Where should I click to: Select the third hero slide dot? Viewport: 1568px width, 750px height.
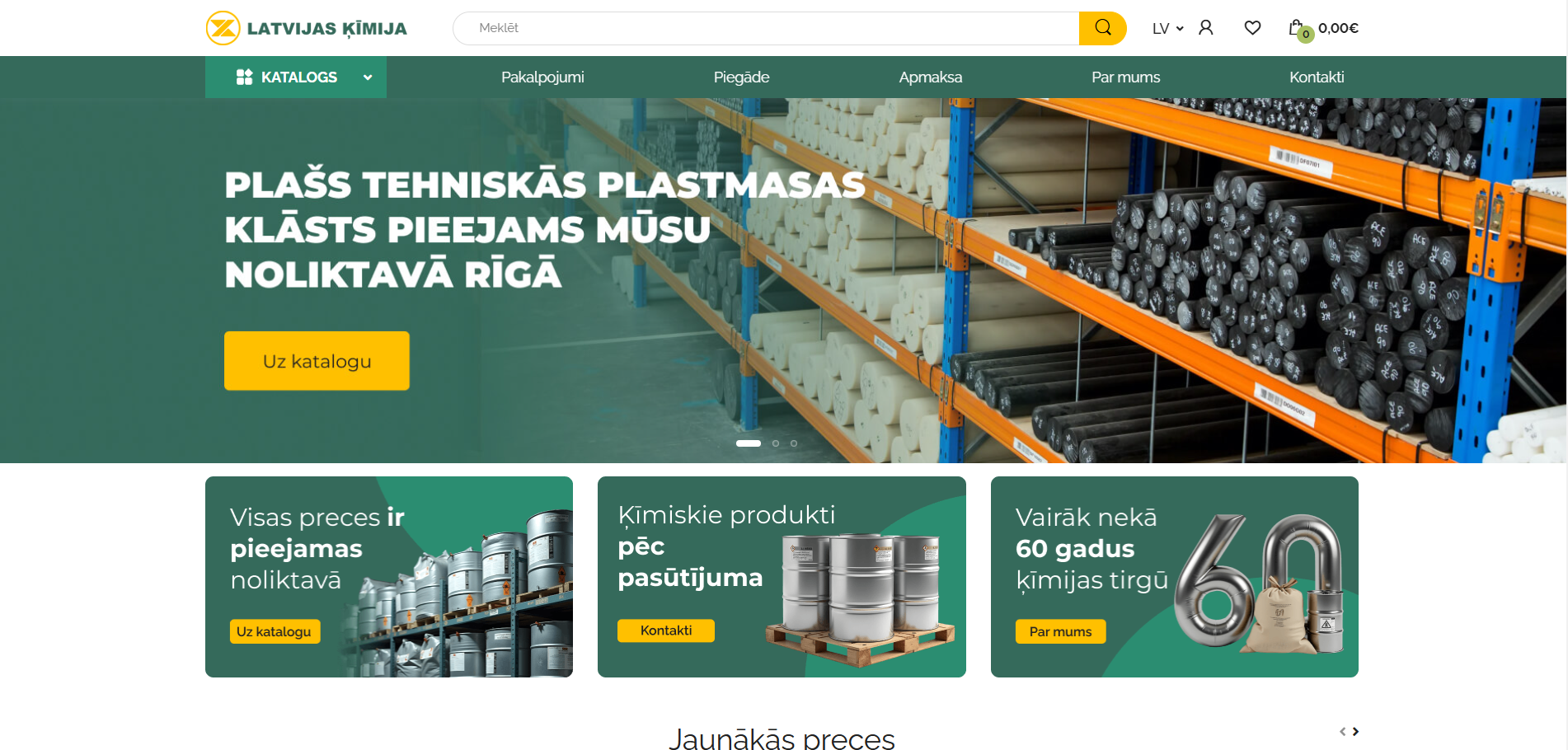coord(794,443)
